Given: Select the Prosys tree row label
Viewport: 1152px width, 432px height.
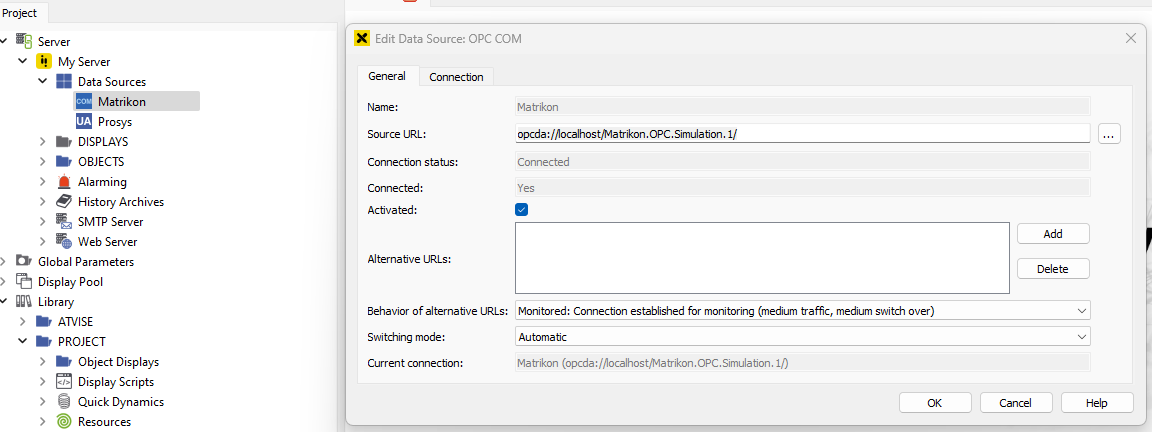Looking at the screenshot, I should (115, 122).
